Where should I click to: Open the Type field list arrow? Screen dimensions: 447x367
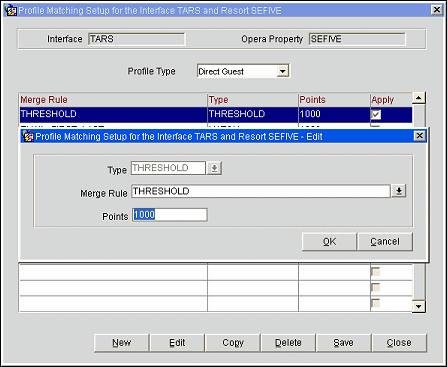point(214,168)
